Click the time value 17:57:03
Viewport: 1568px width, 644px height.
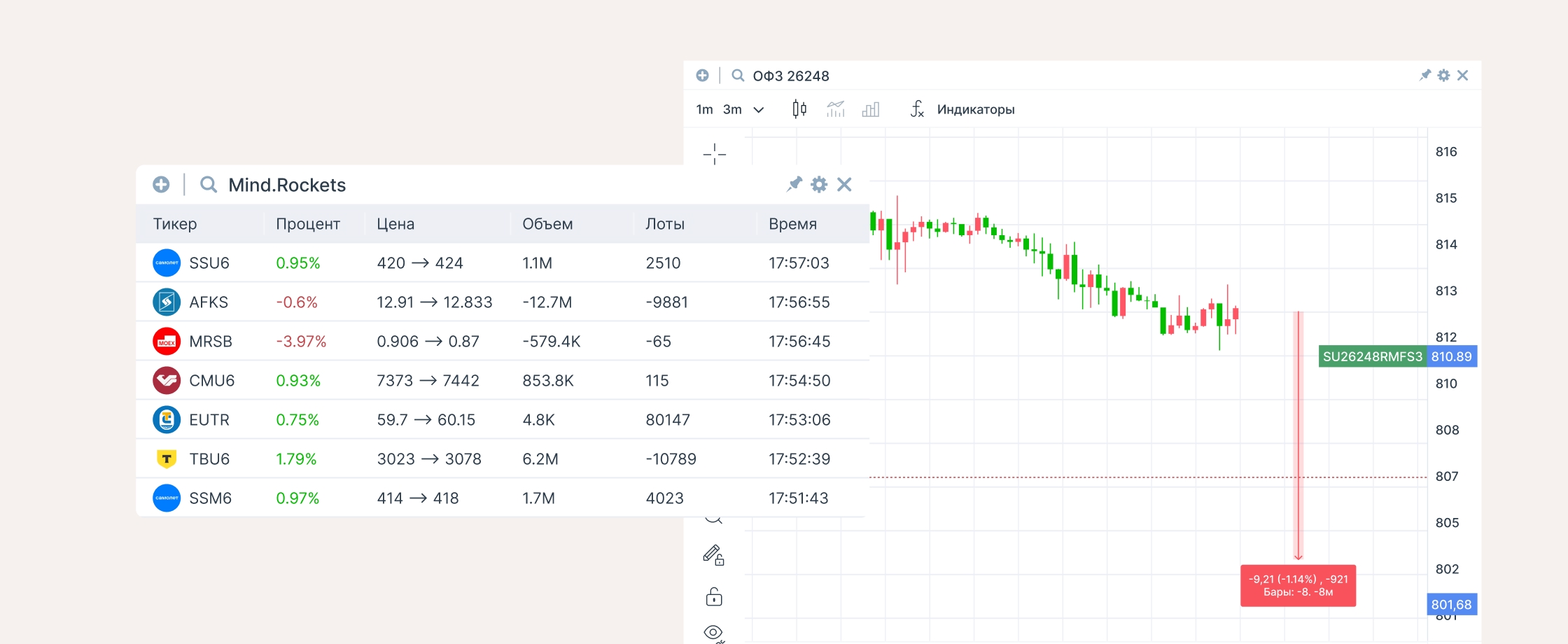point(799,263)
